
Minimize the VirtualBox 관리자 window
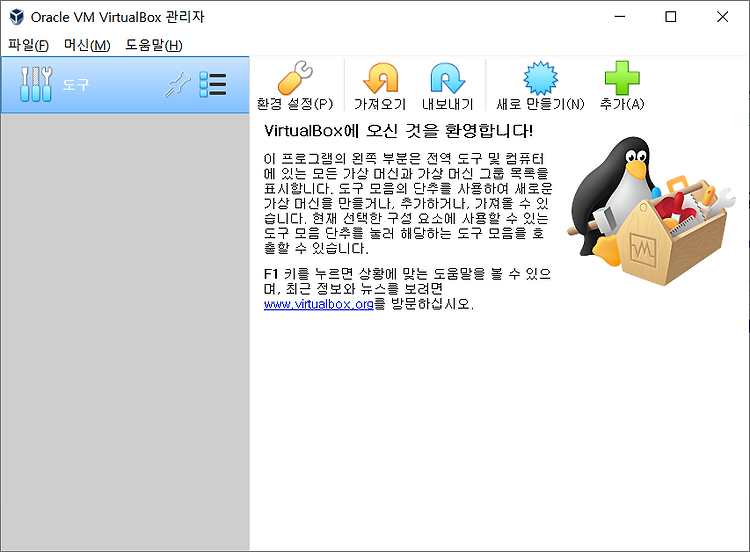click(x=620, y=17)
